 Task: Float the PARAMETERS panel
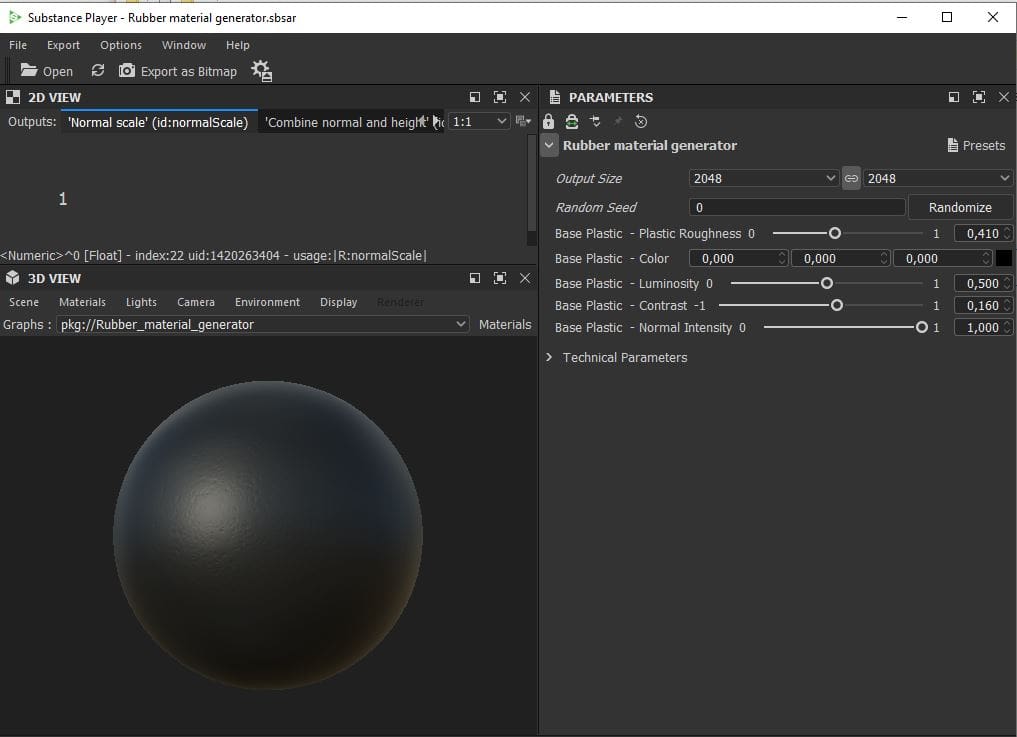tap(953, 97)
